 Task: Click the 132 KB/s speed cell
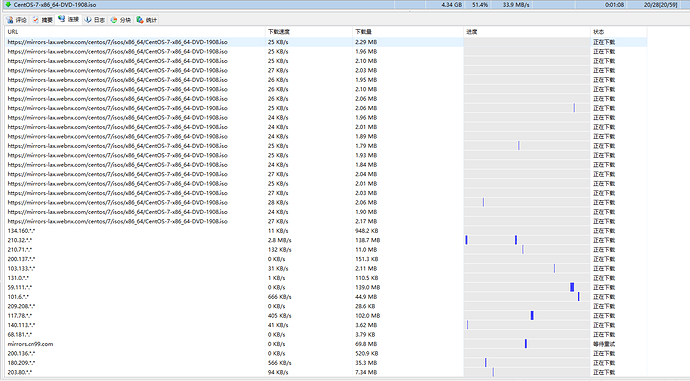279,249
